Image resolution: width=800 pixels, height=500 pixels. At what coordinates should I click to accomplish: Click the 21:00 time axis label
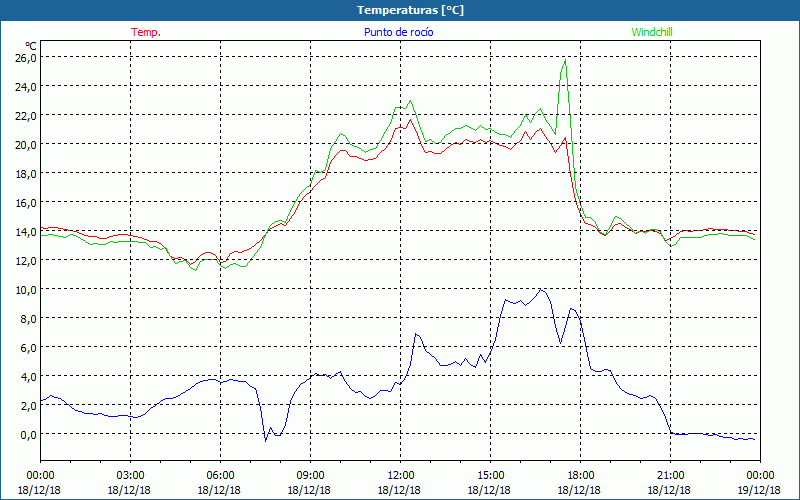click(x=670, y=476)
